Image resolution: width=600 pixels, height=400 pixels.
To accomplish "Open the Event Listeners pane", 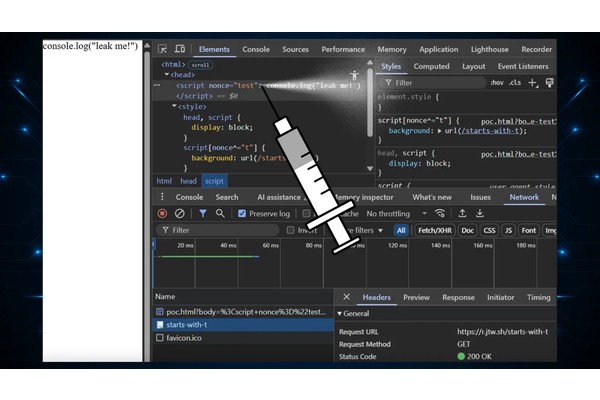I will (523, 66).
